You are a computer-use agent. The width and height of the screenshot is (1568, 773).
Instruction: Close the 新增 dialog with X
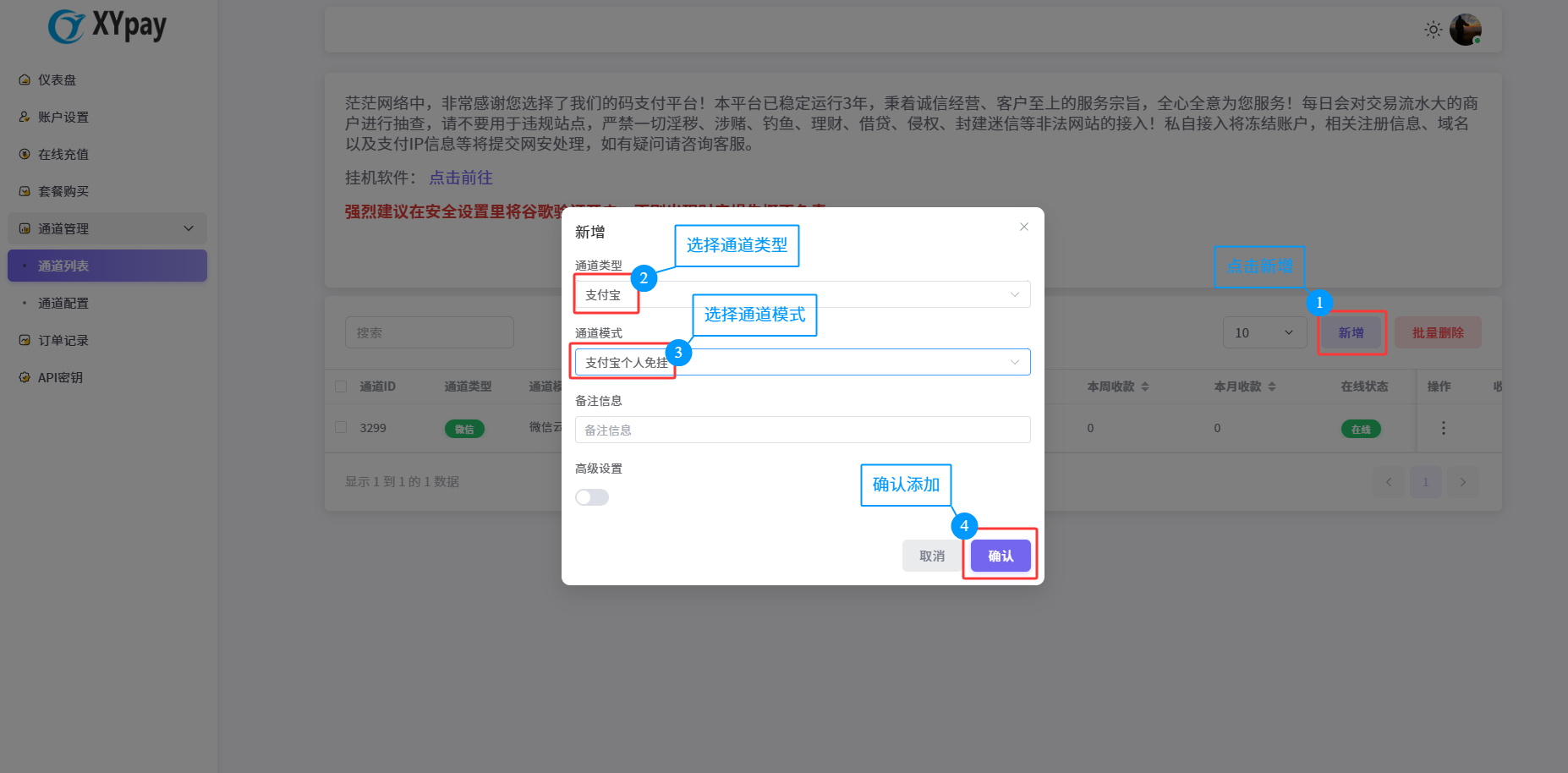click(1024, 227)
